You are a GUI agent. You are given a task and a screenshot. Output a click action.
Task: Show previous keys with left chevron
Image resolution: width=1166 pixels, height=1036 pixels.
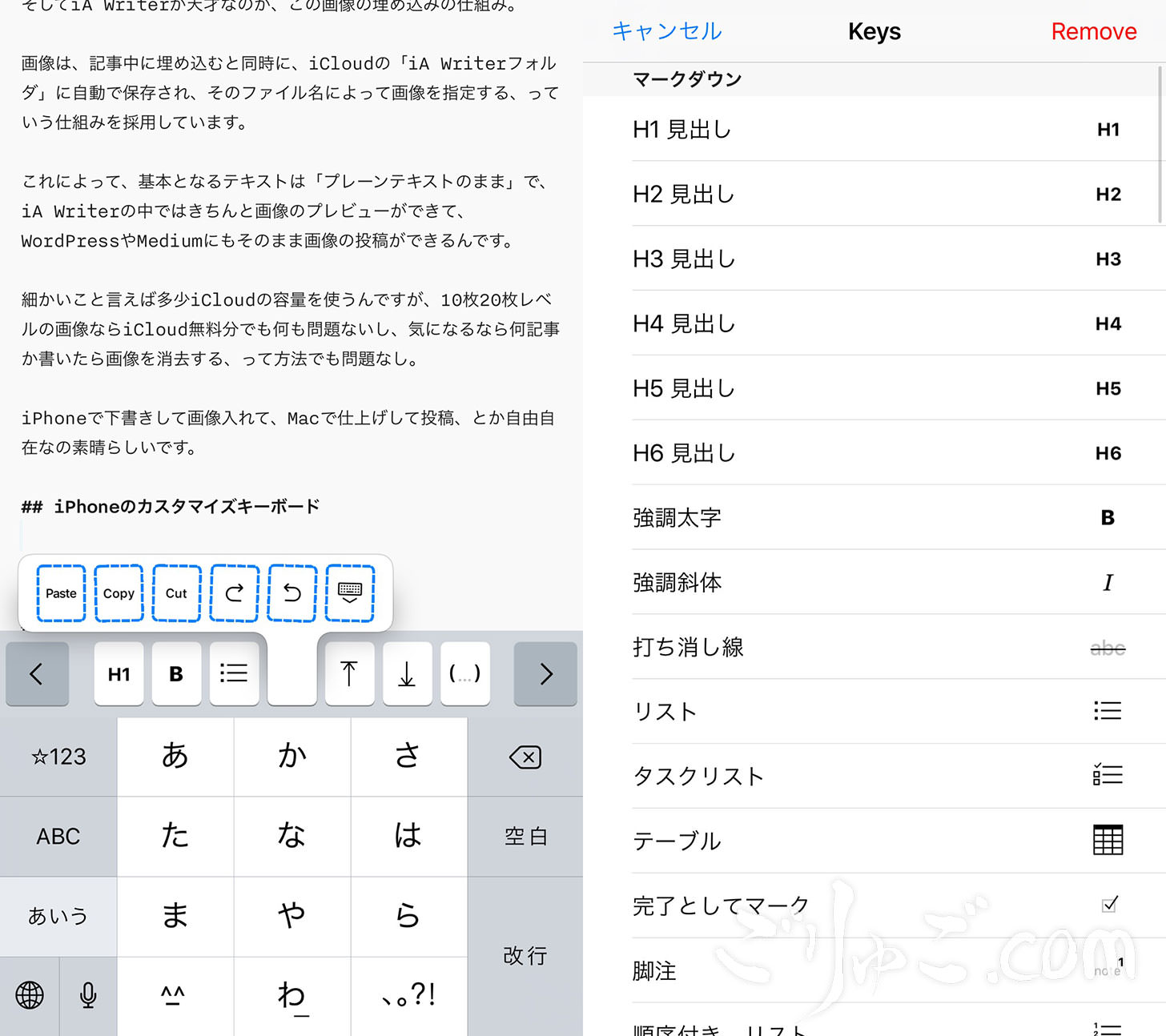pos(37,673)
